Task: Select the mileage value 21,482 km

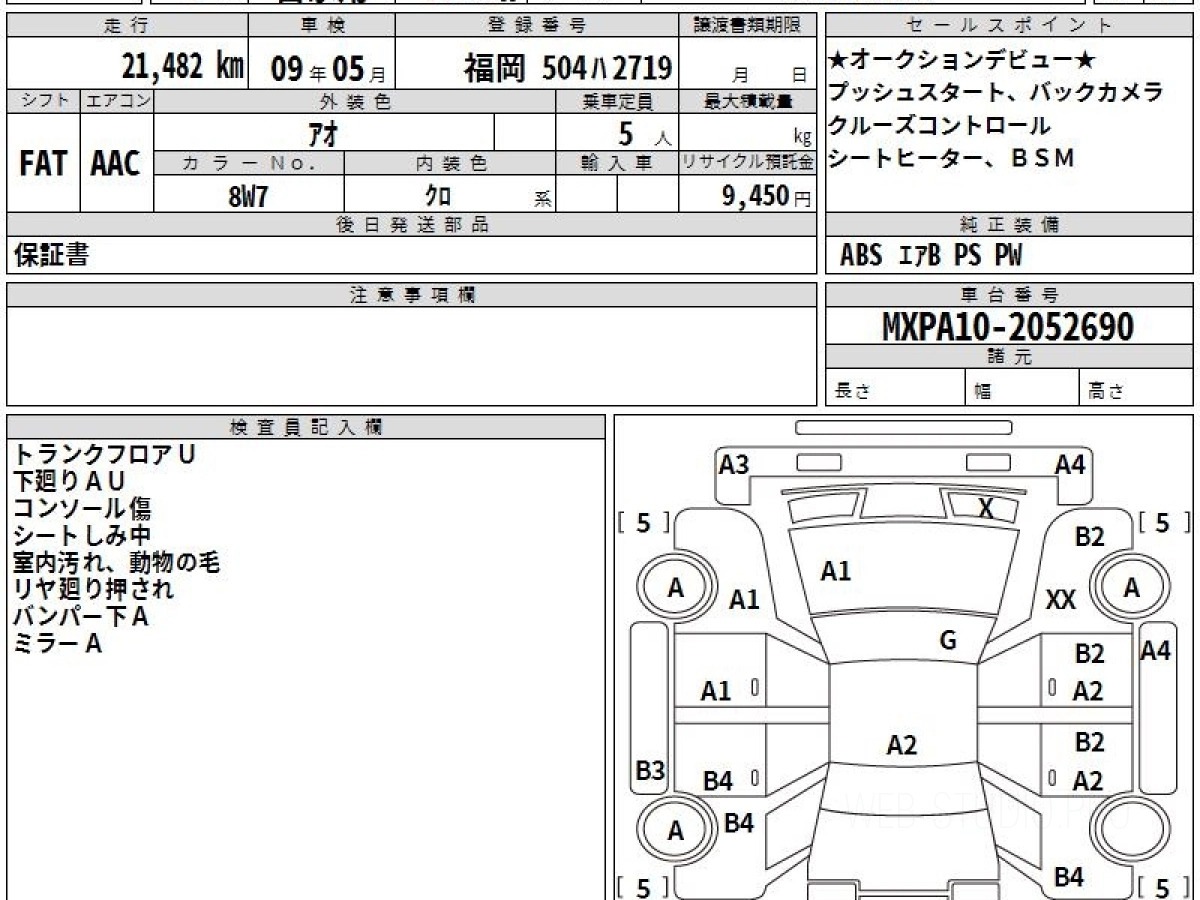Action: click(182, 67)
